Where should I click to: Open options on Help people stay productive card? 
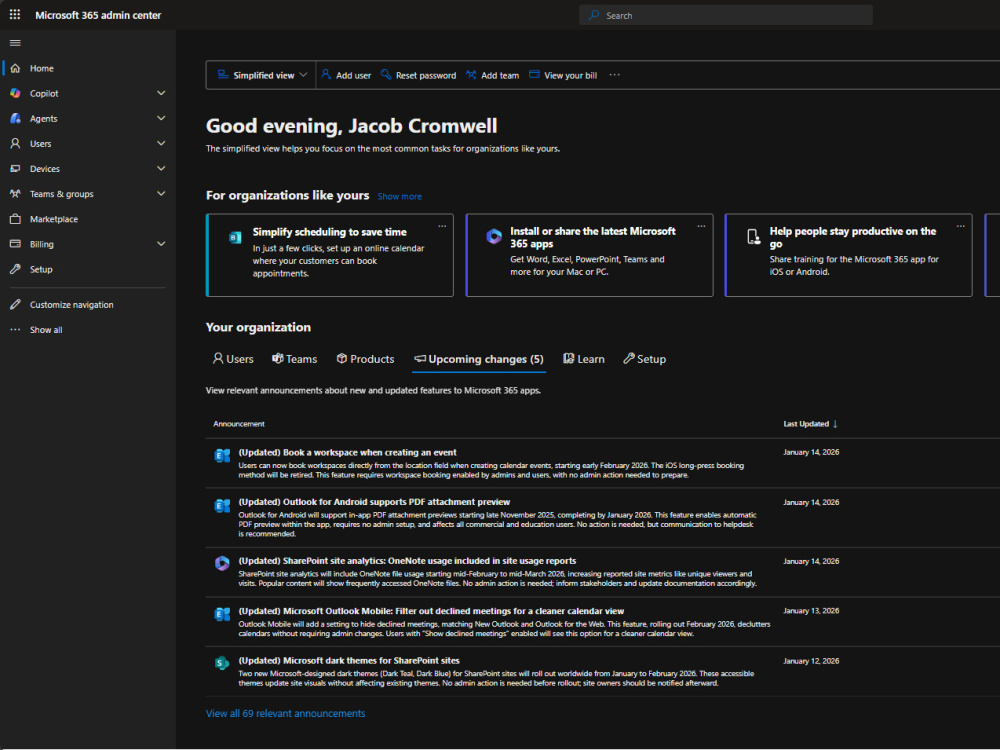point(961,226)
